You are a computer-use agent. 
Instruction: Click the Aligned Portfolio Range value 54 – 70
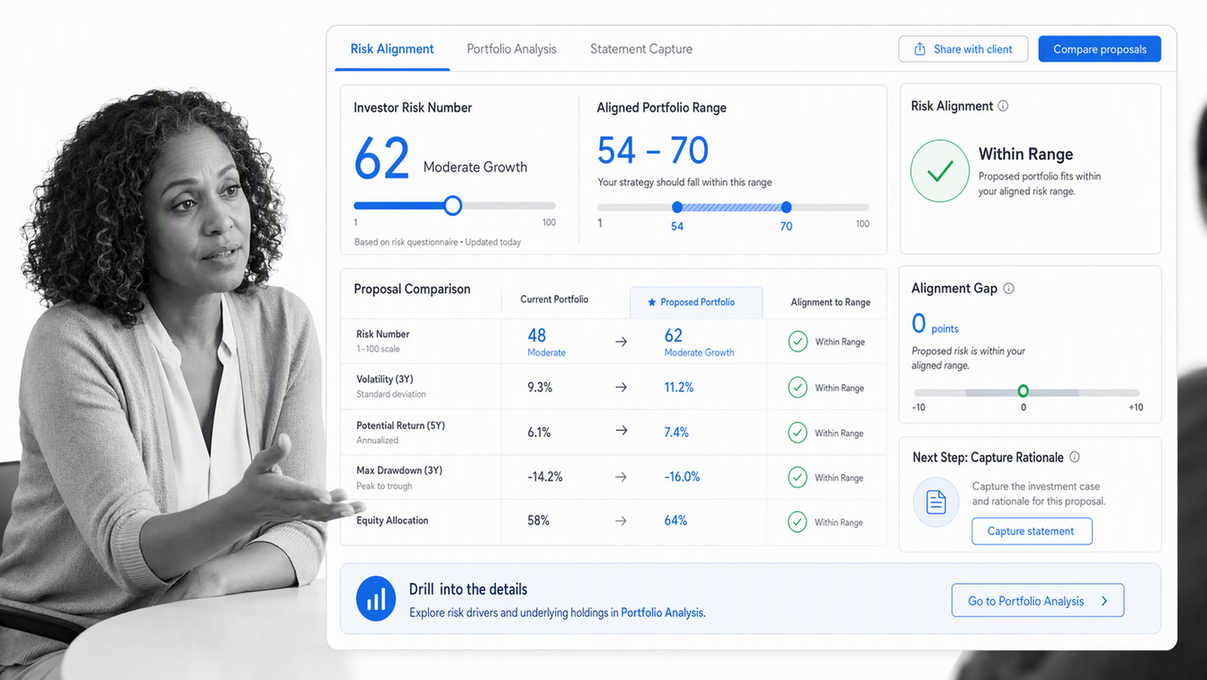tap(653, 151)
